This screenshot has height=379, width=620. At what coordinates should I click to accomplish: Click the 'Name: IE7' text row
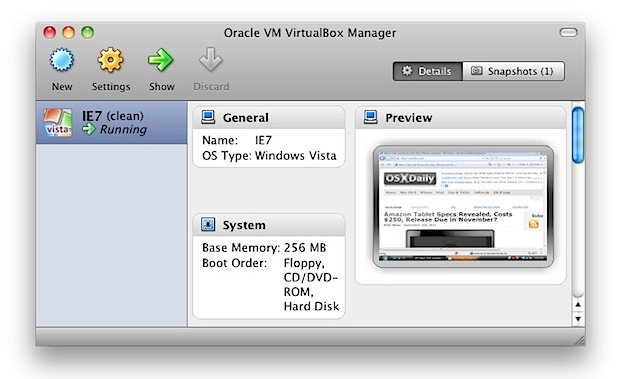(237, 140)
